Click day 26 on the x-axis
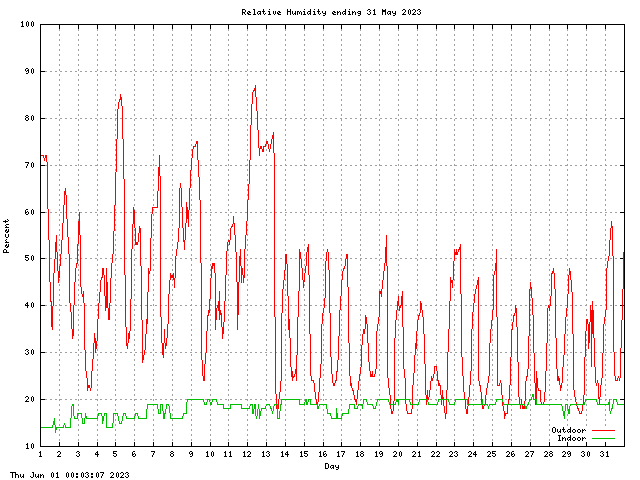 click(511, 454)
